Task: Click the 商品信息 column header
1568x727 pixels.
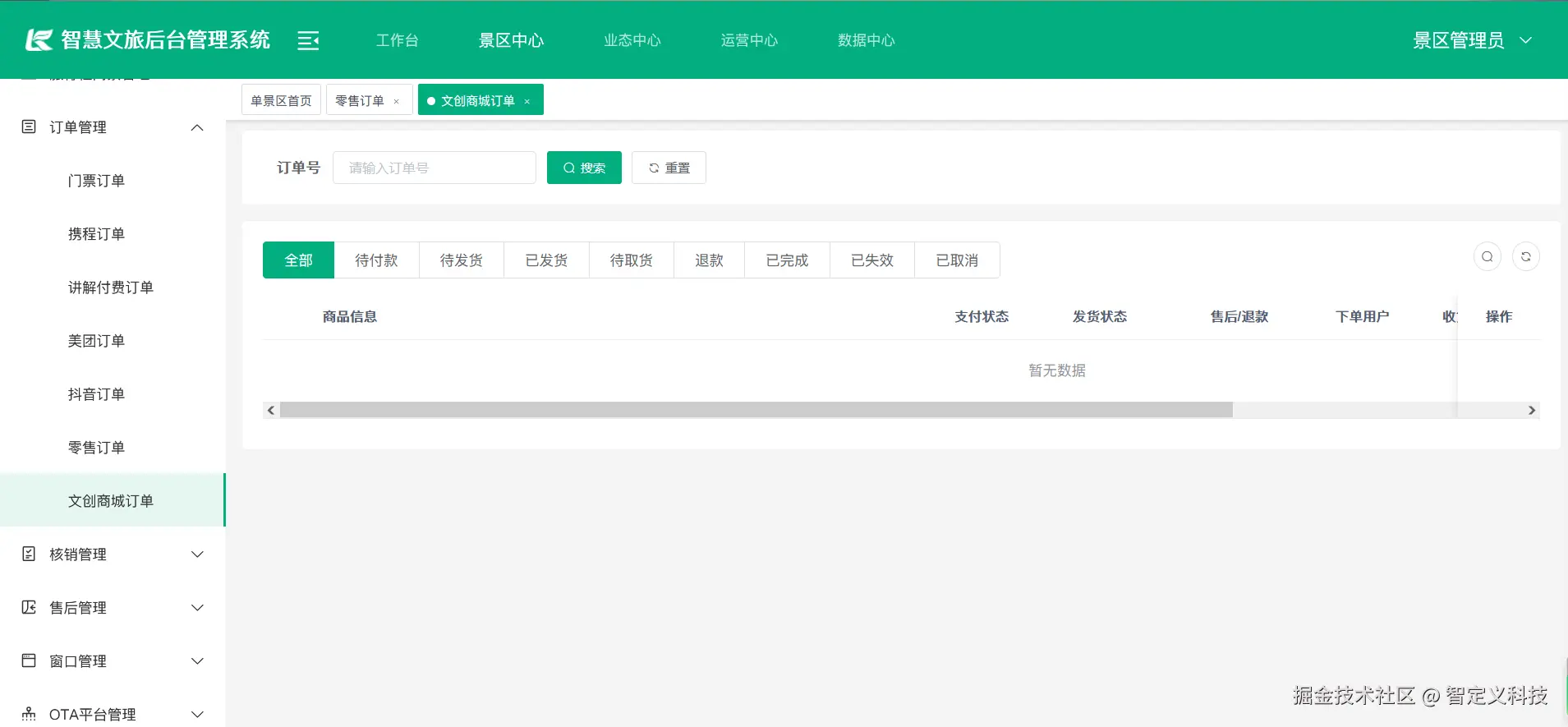Action: (x=350, y=316)
